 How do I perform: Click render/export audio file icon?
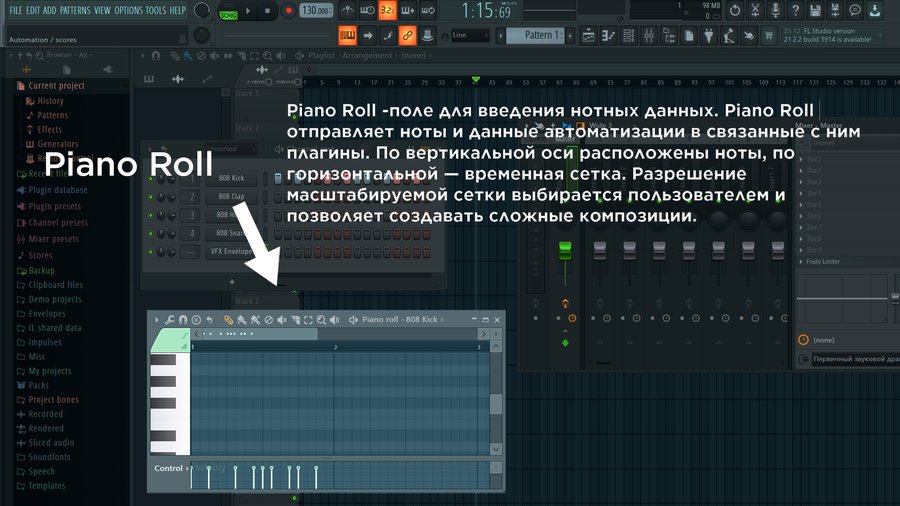tap(835, 10)
